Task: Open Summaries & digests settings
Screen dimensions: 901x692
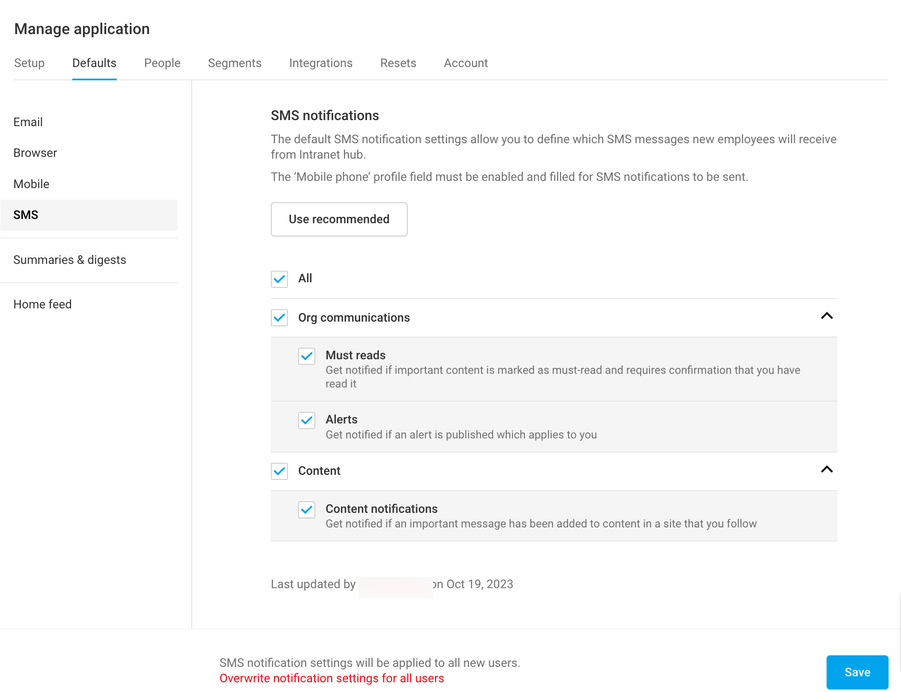Action: pyautogui.click(x=69, y=259)
